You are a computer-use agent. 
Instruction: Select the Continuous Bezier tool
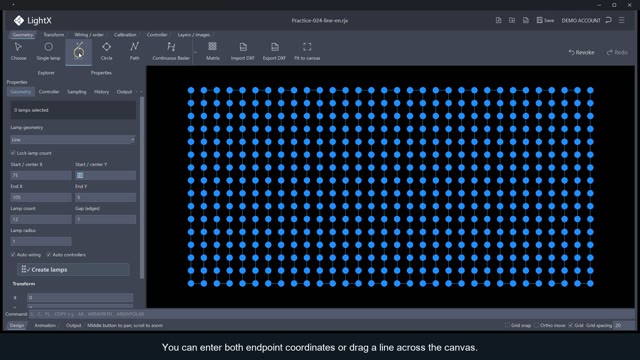click(x=171, y=52)
